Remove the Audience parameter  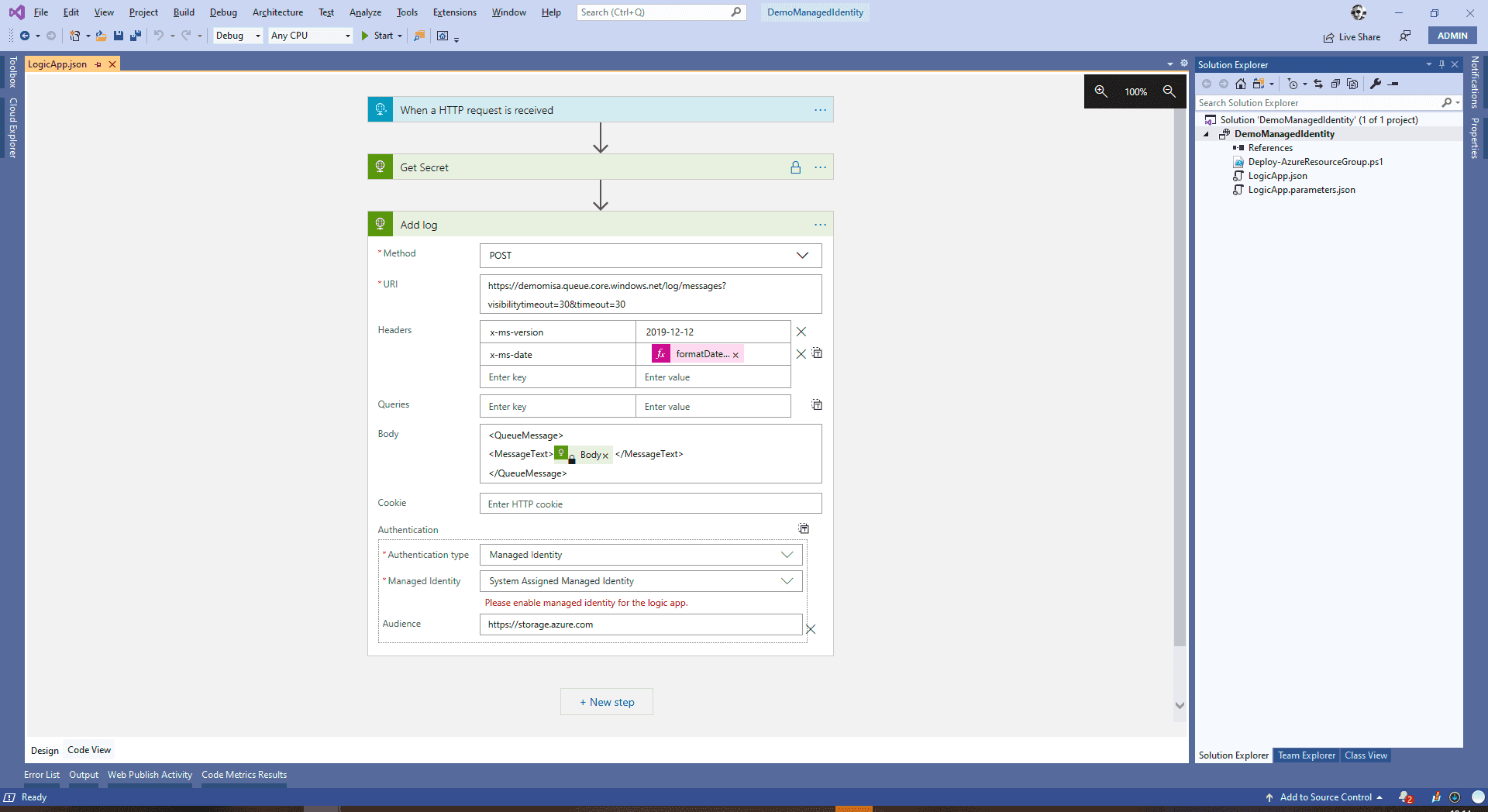coord(811,629)
